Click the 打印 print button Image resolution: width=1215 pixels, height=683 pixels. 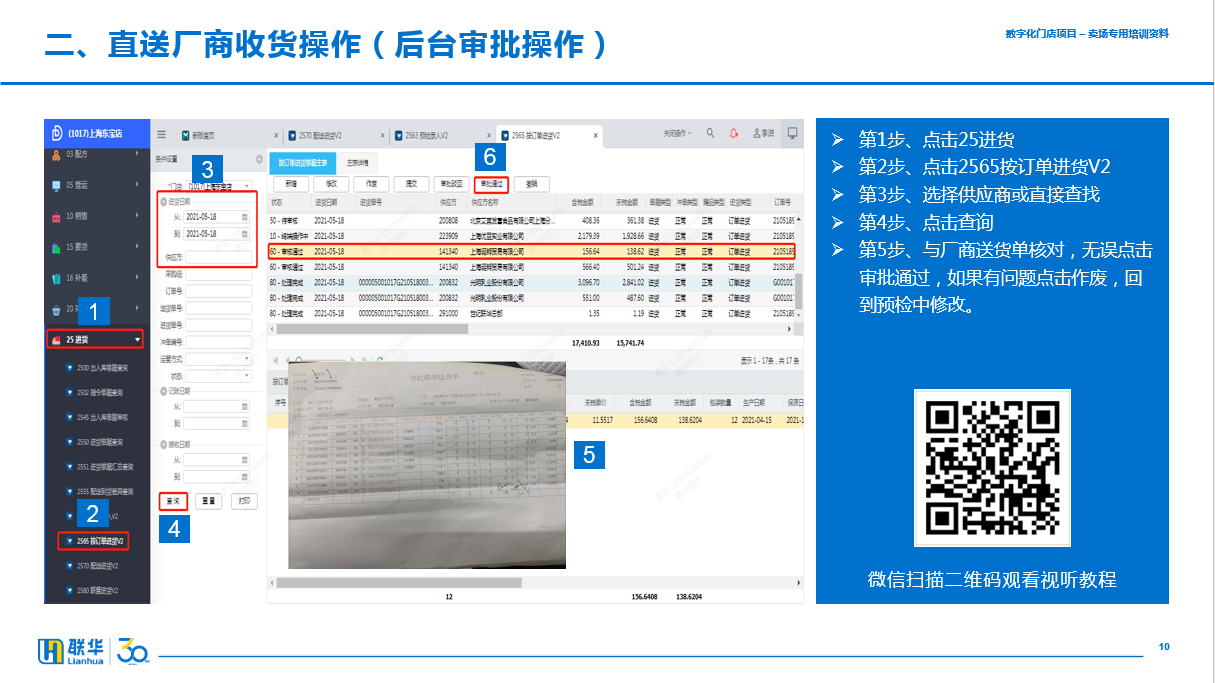click(x=244, y=501)
